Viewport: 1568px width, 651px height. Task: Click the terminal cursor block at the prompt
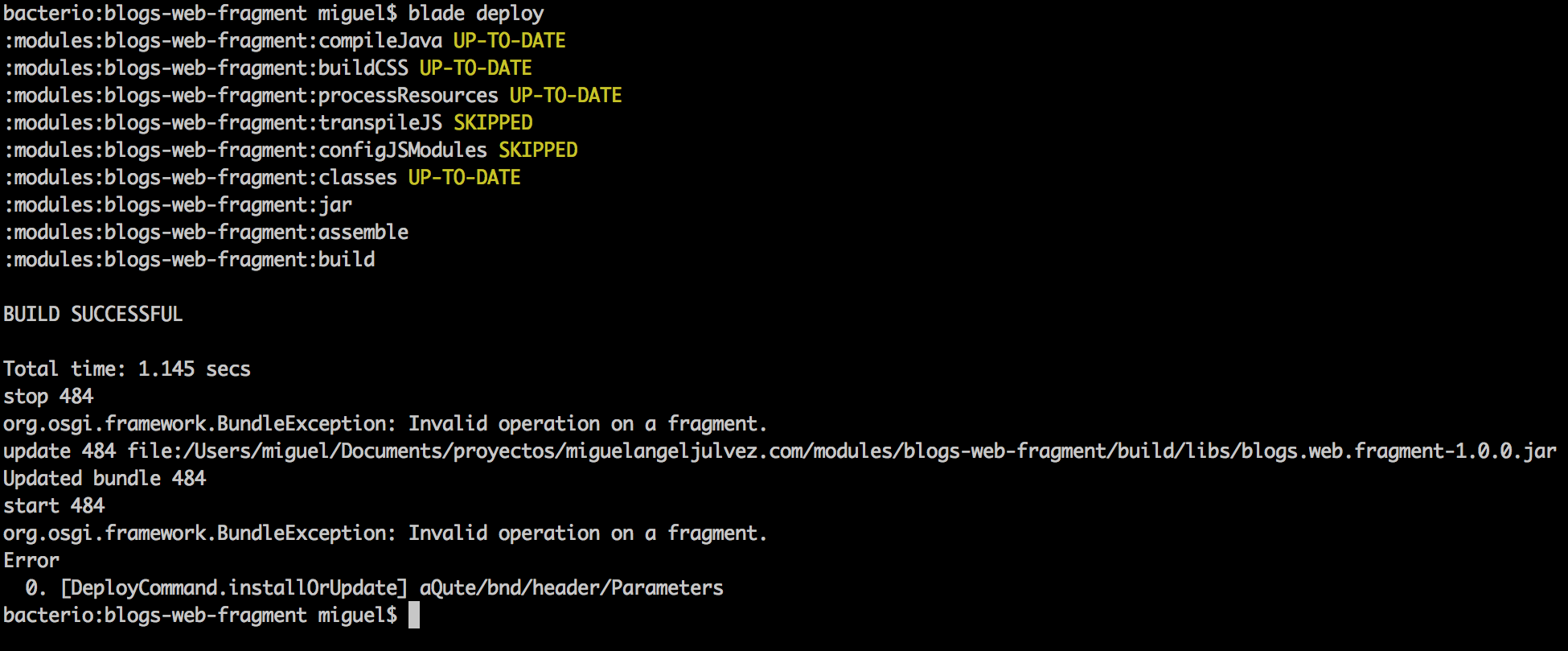coord(413,616)
